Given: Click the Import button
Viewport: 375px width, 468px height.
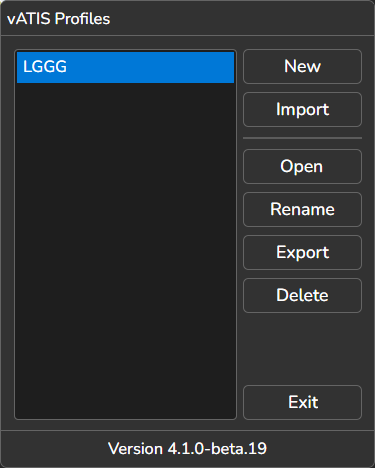Looking at the screenshot, I should [302, 109].
